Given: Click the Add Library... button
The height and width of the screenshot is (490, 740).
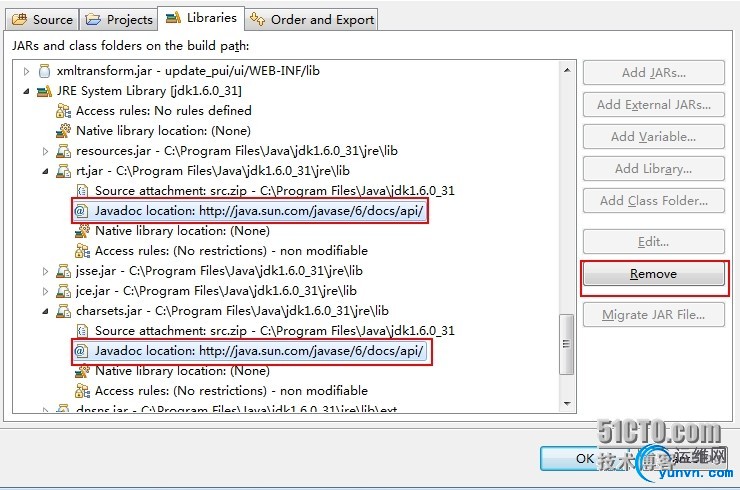Looking at the screenshot, I should pos(654,169).
